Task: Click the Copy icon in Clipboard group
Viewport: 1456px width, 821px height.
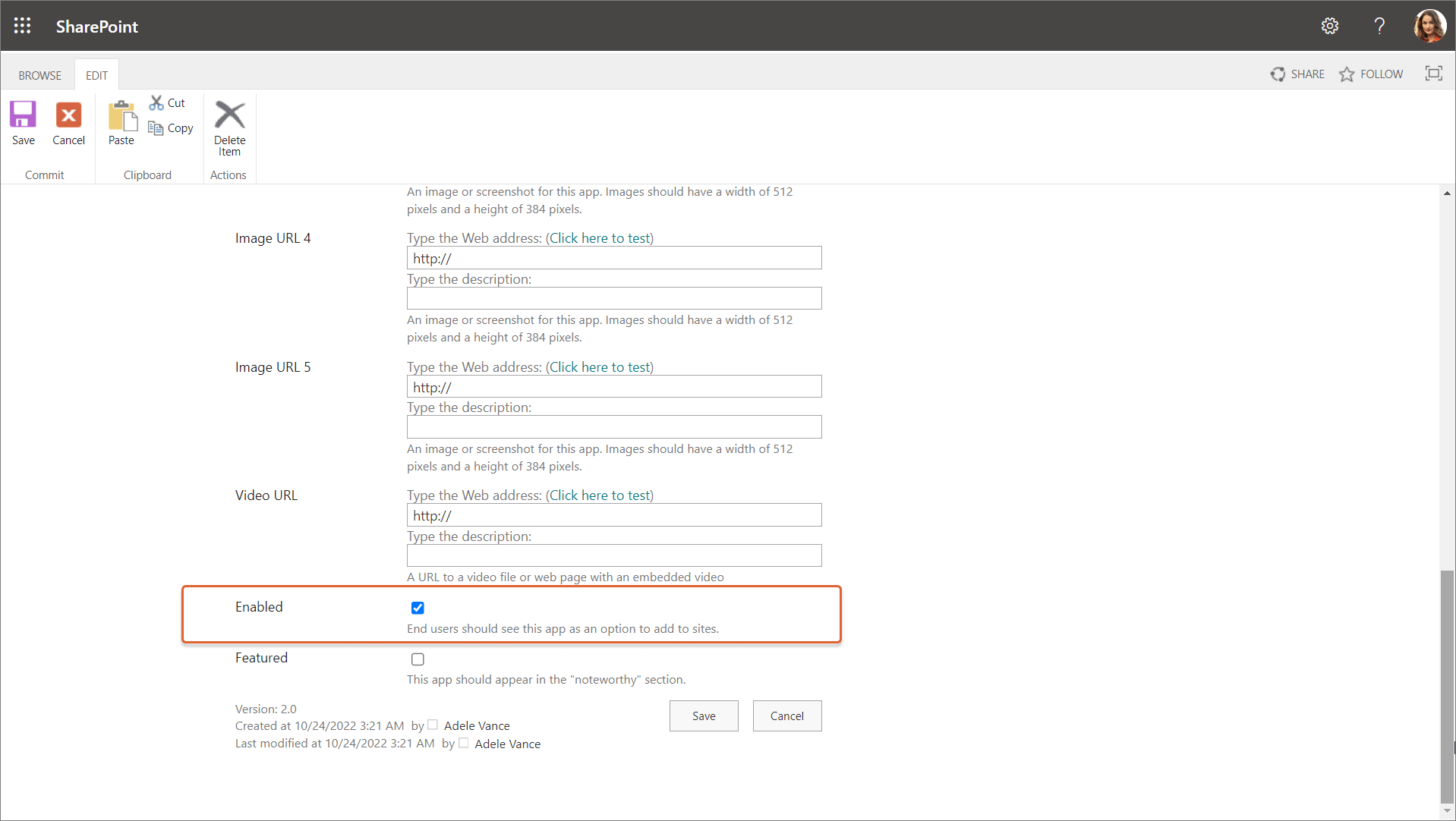Action: [x=156, y=128]
